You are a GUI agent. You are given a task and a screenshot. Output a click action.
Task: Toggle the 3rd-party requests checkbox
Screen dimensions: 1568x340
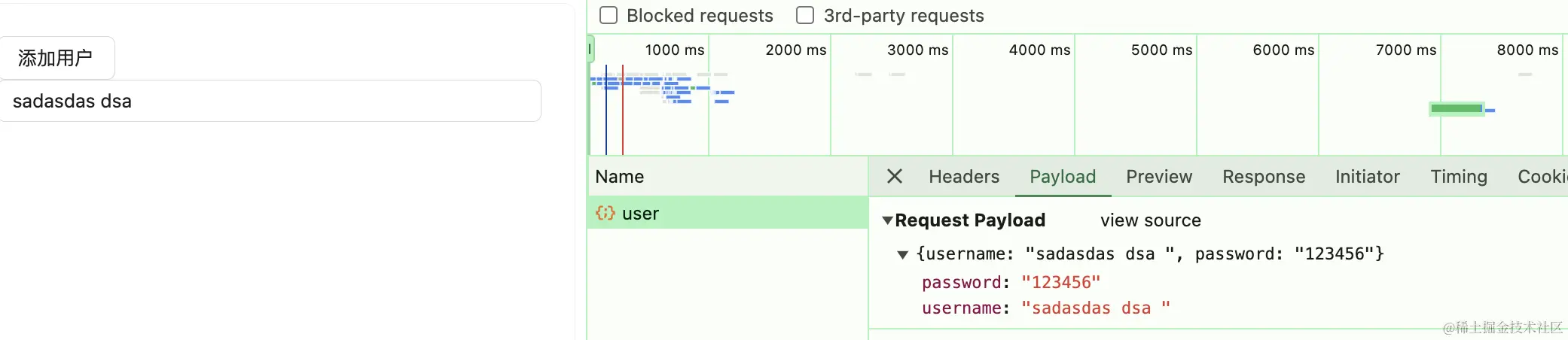[x=805, y=16]
